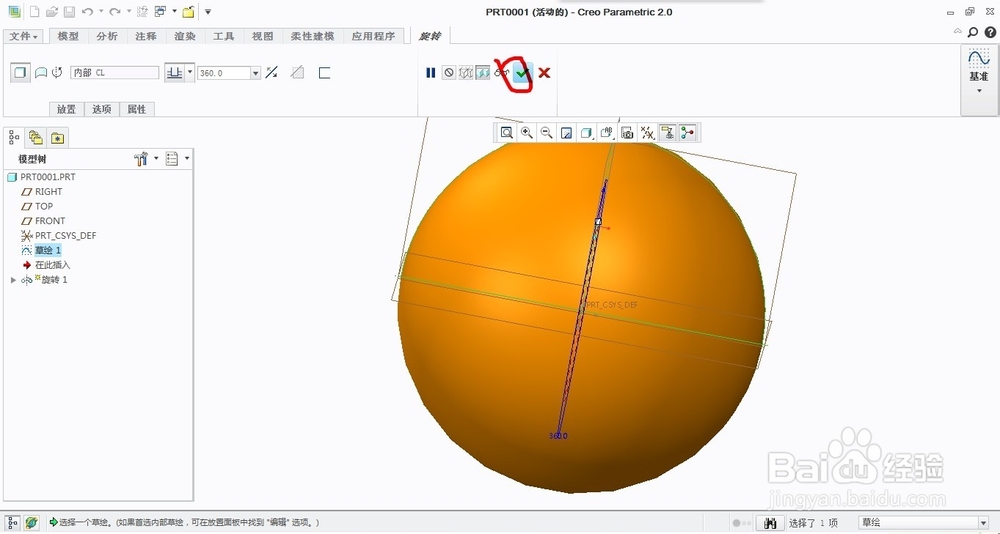Switch to the 渲染 tab

tap(185, 36)
